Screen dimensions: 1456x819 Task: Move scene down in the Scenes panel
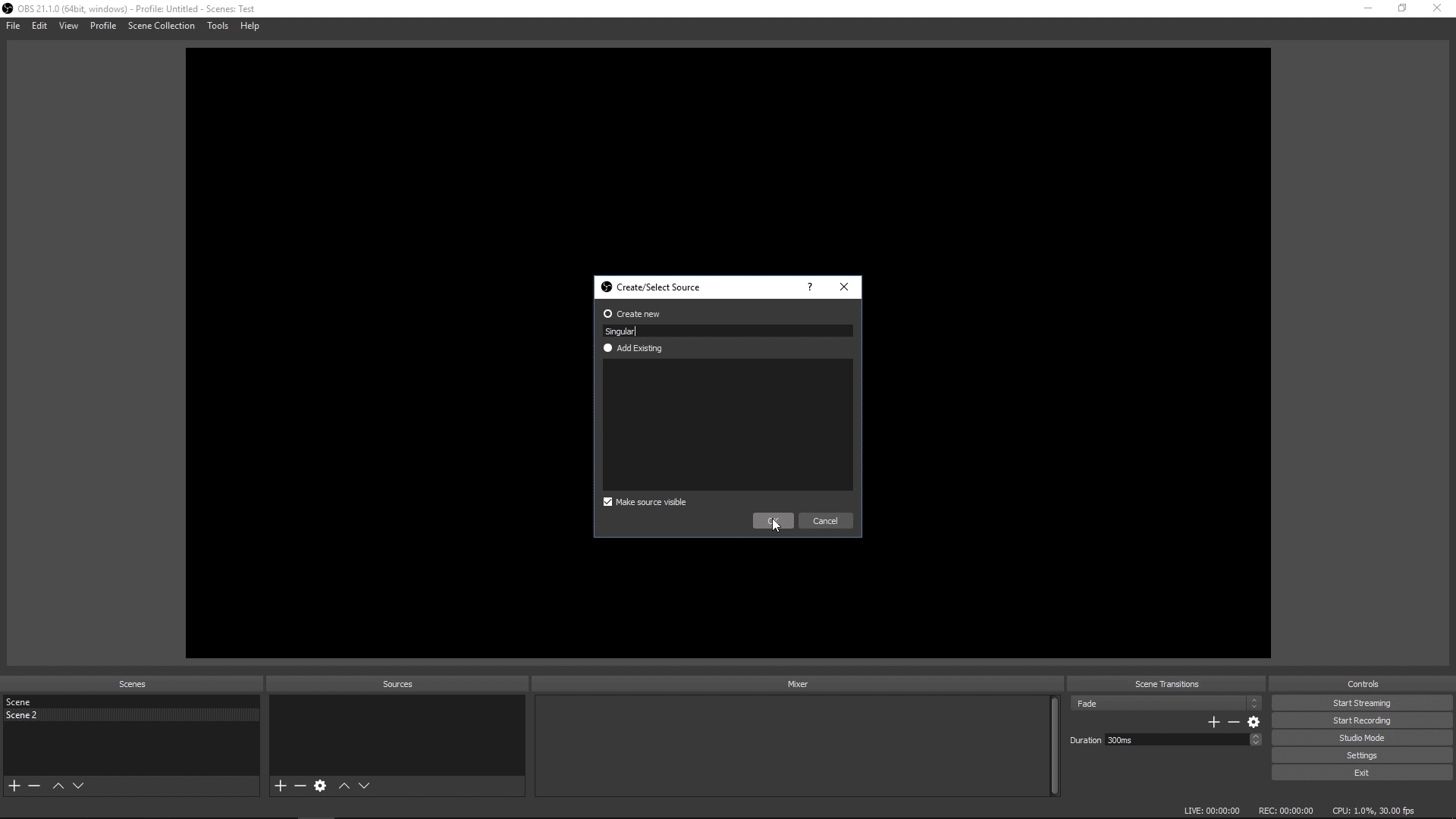[x=78, y=786]
